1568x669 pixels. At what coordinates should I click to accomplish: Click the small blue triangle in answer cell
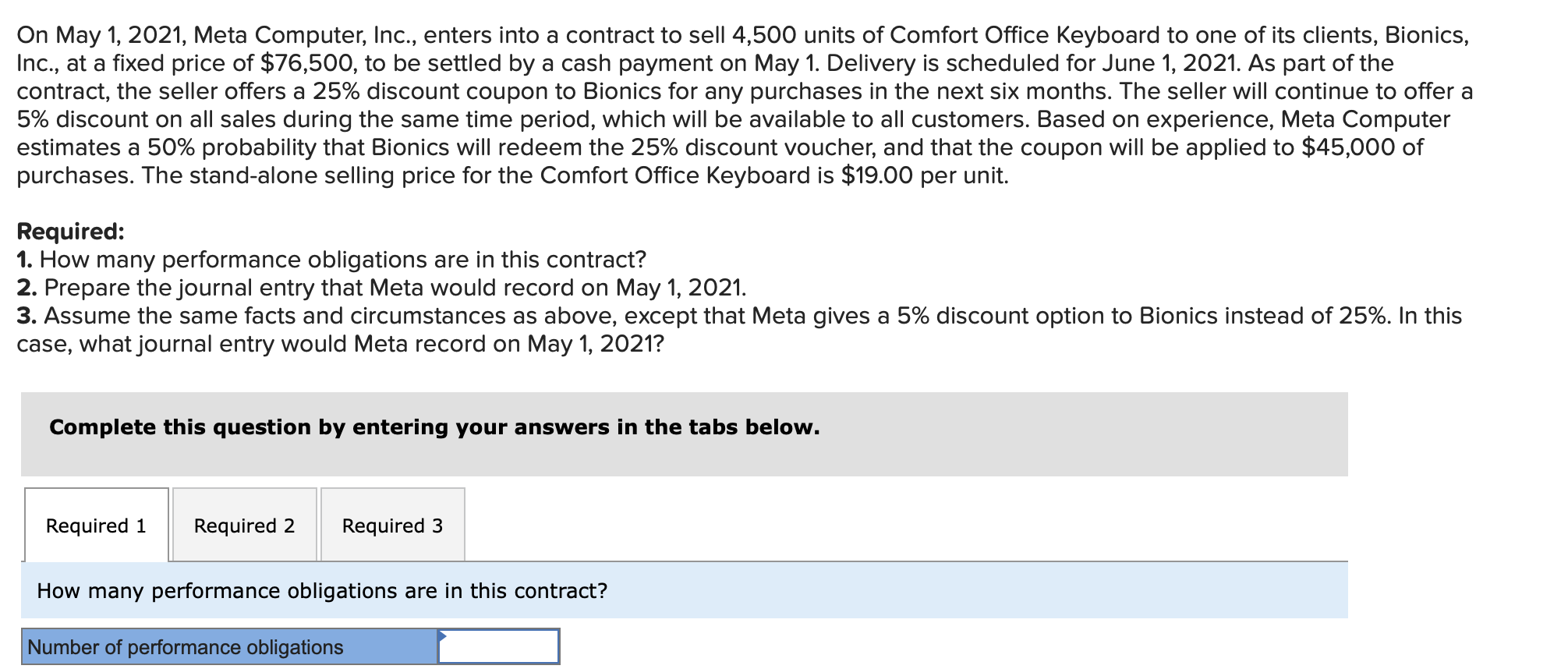click(442, 636)
